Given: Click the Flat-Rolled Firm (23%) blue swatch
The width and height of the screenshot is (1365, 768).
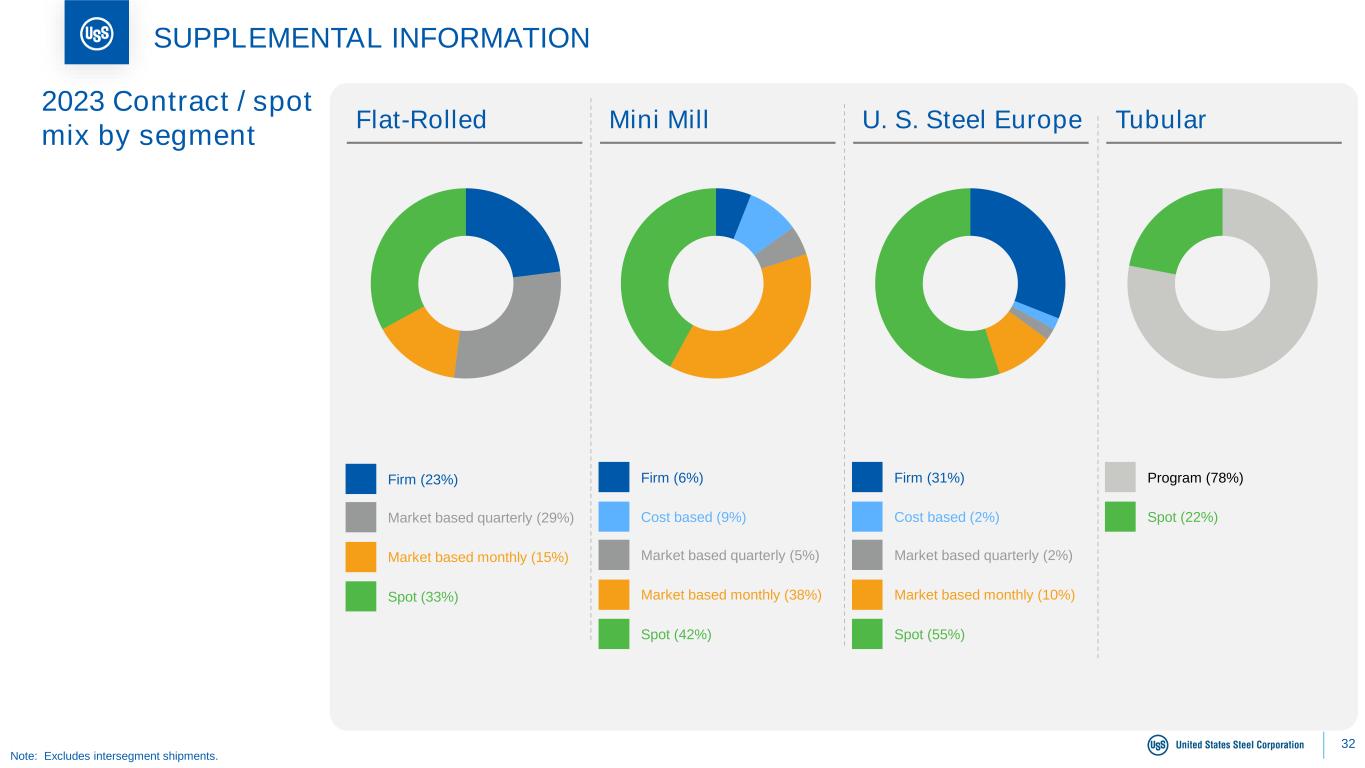Looking at the screenshot, I should (361, 479).
